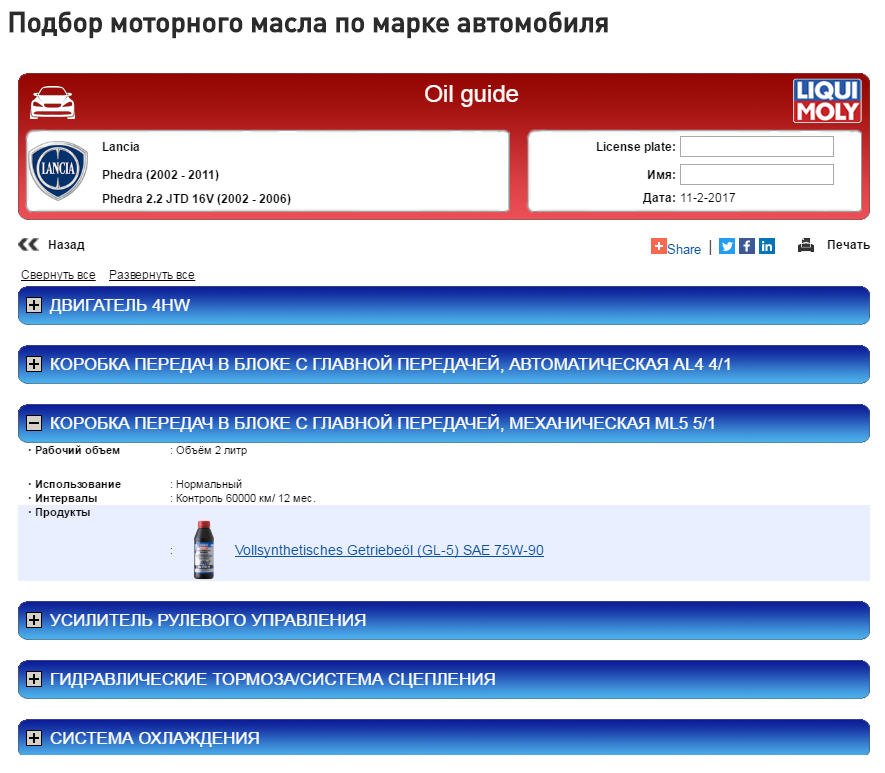The height and width of the screenshot is (773, 885).
Task: Expand УСИЛИТЕЛЬ РУЛЕВОГО УПРАВЛЕНИЯ section
Action: pyautogui.click(x=34, y=621)
